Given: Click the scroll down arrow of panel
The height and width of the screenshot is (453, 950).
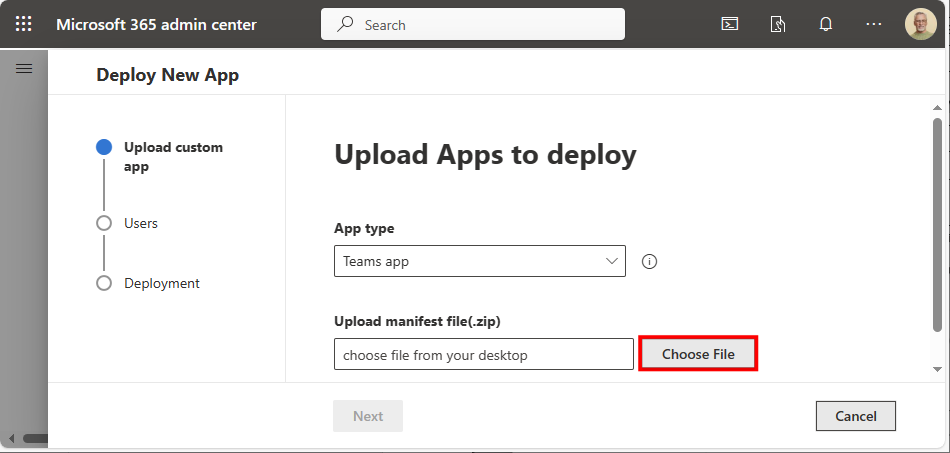Looking at the screenshot, I should click(937, 369).
